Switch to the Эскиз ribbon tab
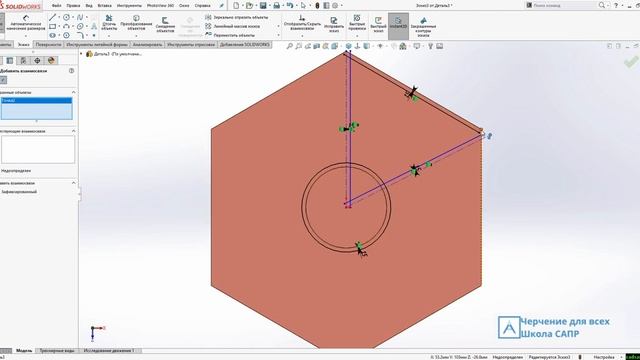 [x=24, y=44]
